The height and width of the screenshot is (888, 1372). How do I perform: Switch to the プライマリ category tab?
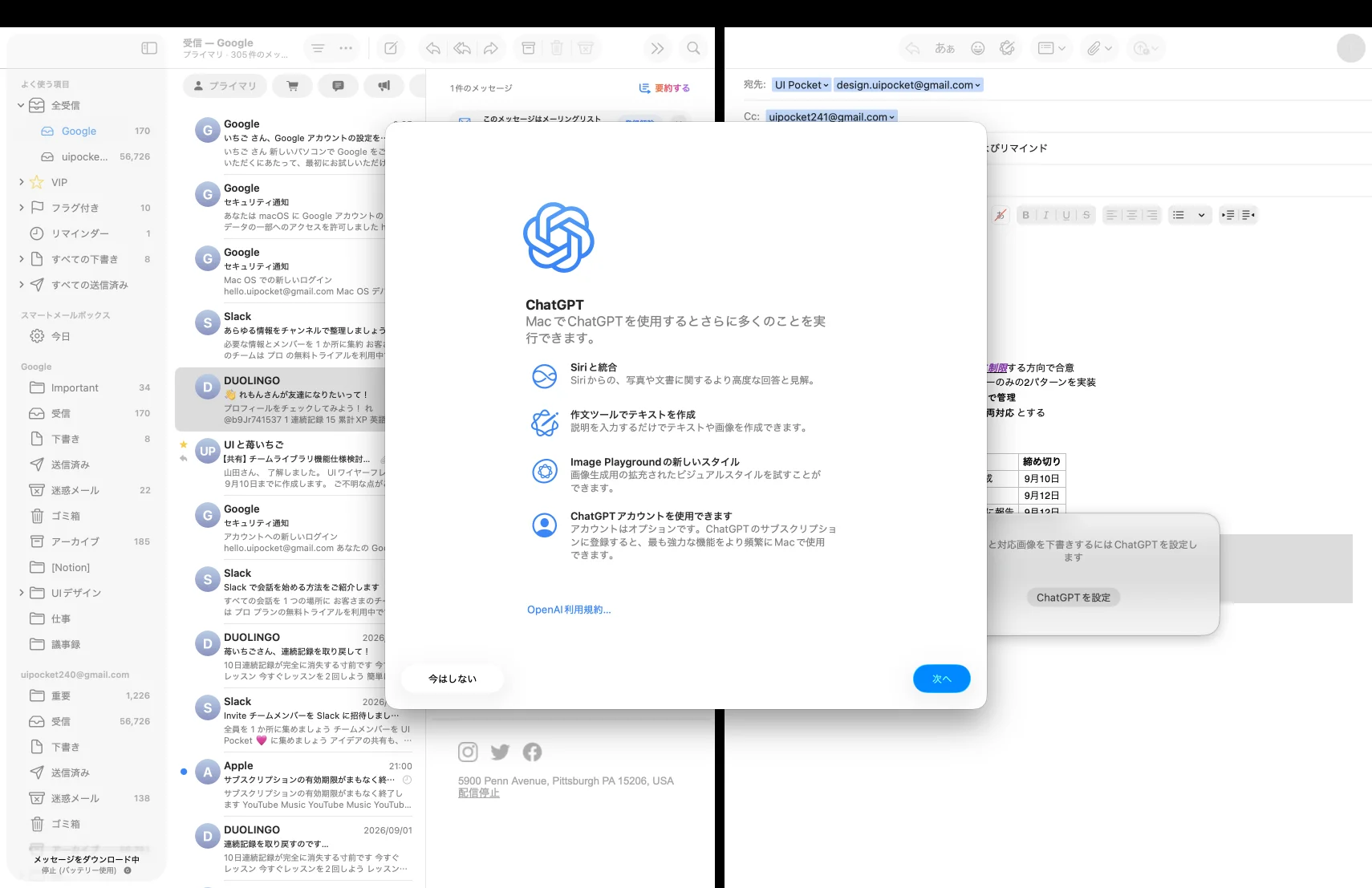point(225,86)
